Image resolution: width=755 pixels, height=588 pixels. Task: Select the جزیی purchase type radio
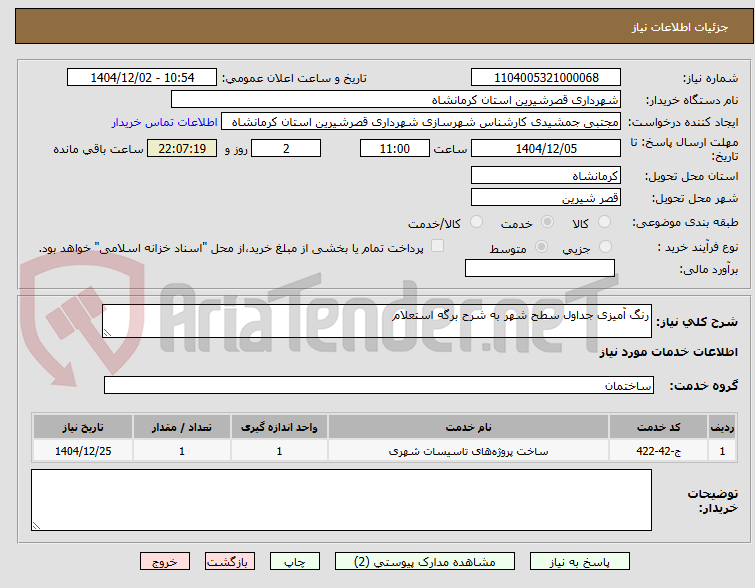tap(605, 247)
